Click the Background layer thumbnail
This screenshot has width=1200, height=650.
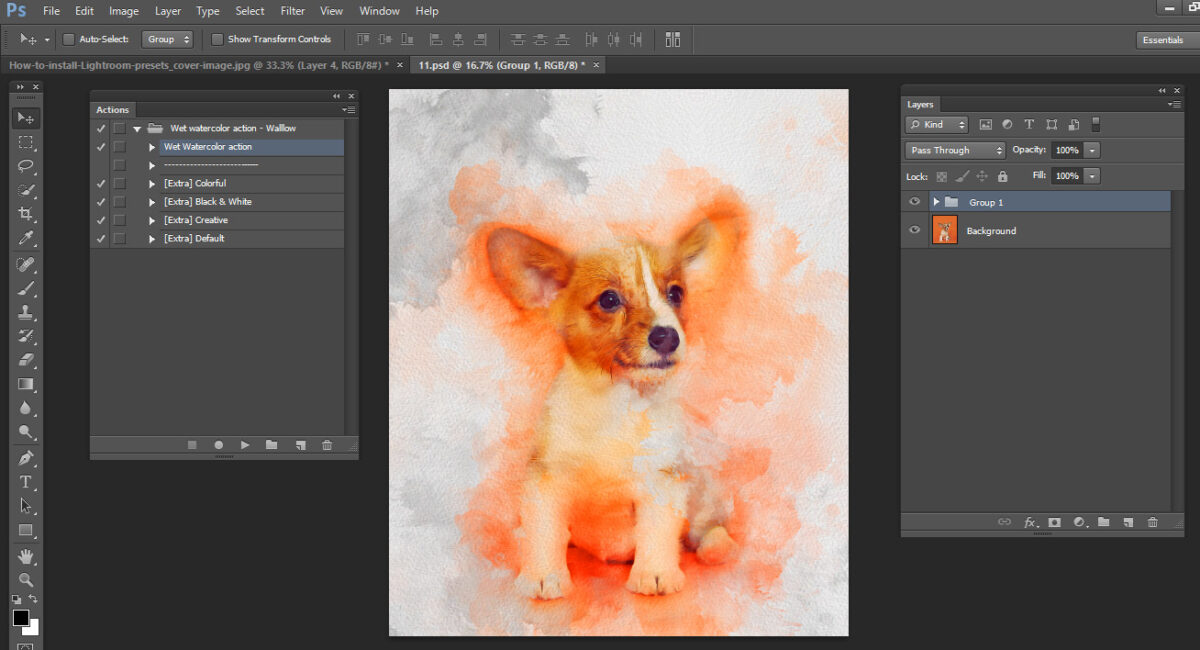click(944, 230)
